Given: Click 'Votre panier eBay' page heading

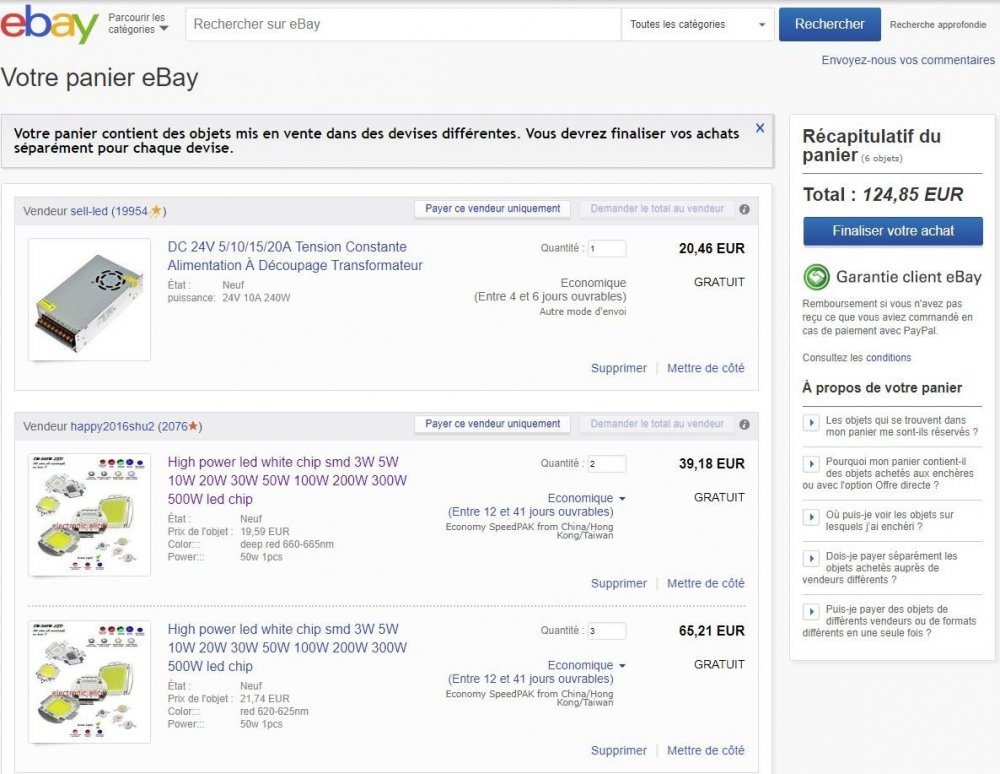Looking at the screenshot, I should [x=99, y=78].
